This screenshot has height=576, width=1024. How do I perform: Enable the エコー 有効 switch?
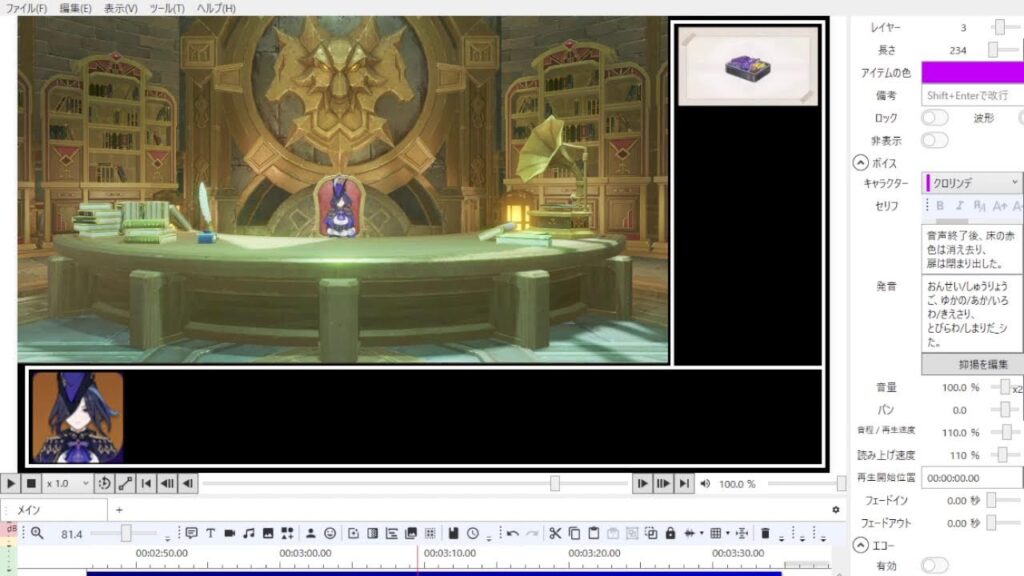pos(934,566)
